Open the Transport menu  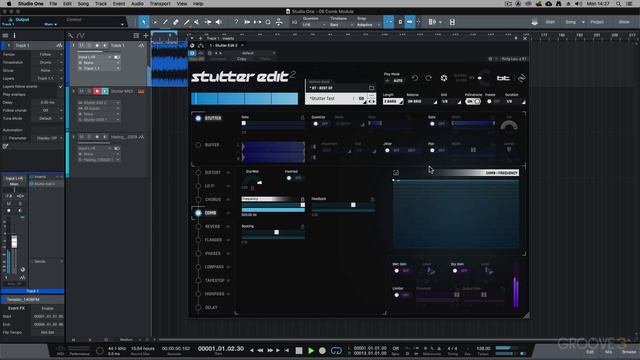click(160, 4)
